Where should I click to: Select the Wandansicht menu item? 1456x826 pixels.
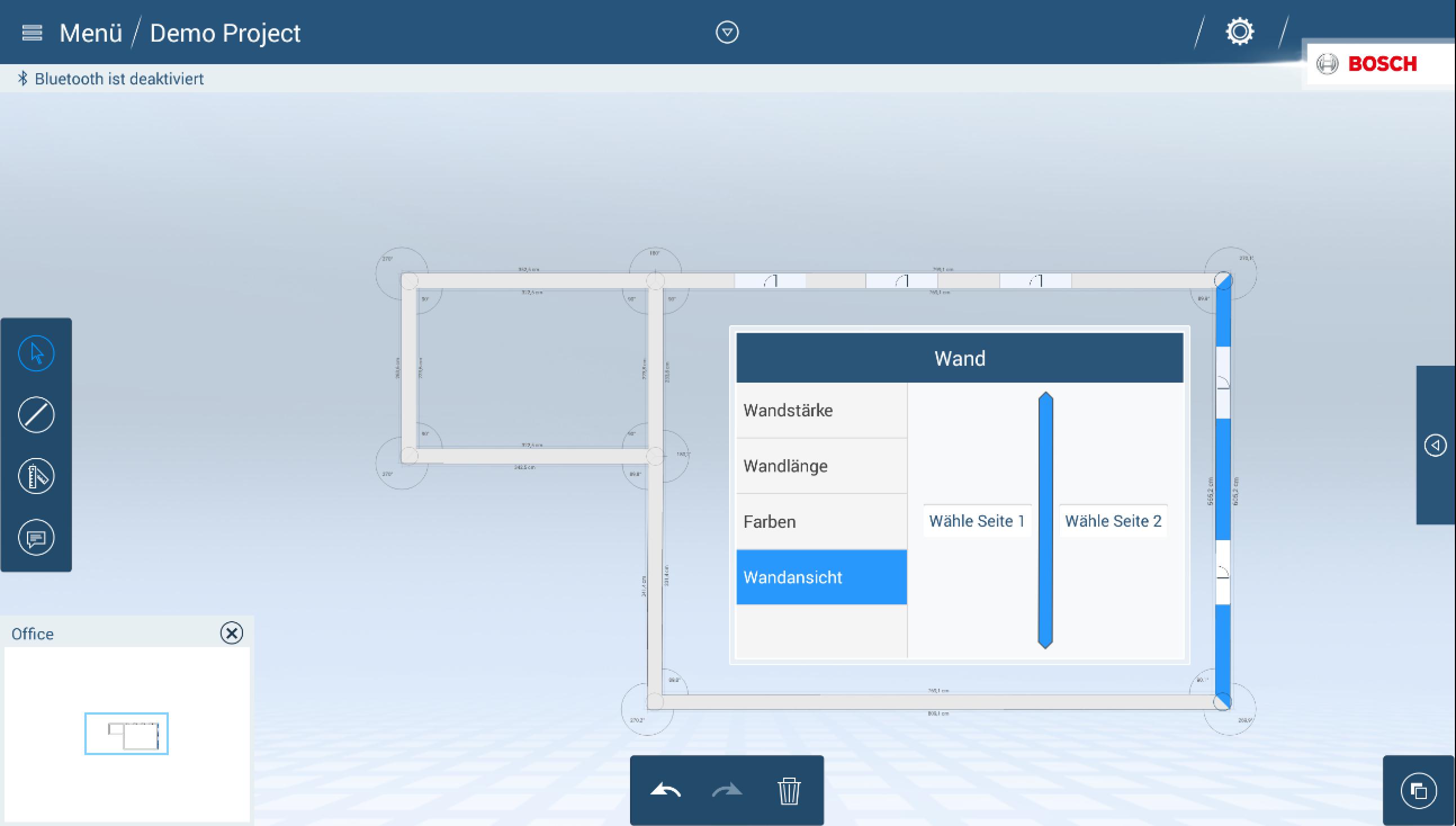tap(821, 577)
